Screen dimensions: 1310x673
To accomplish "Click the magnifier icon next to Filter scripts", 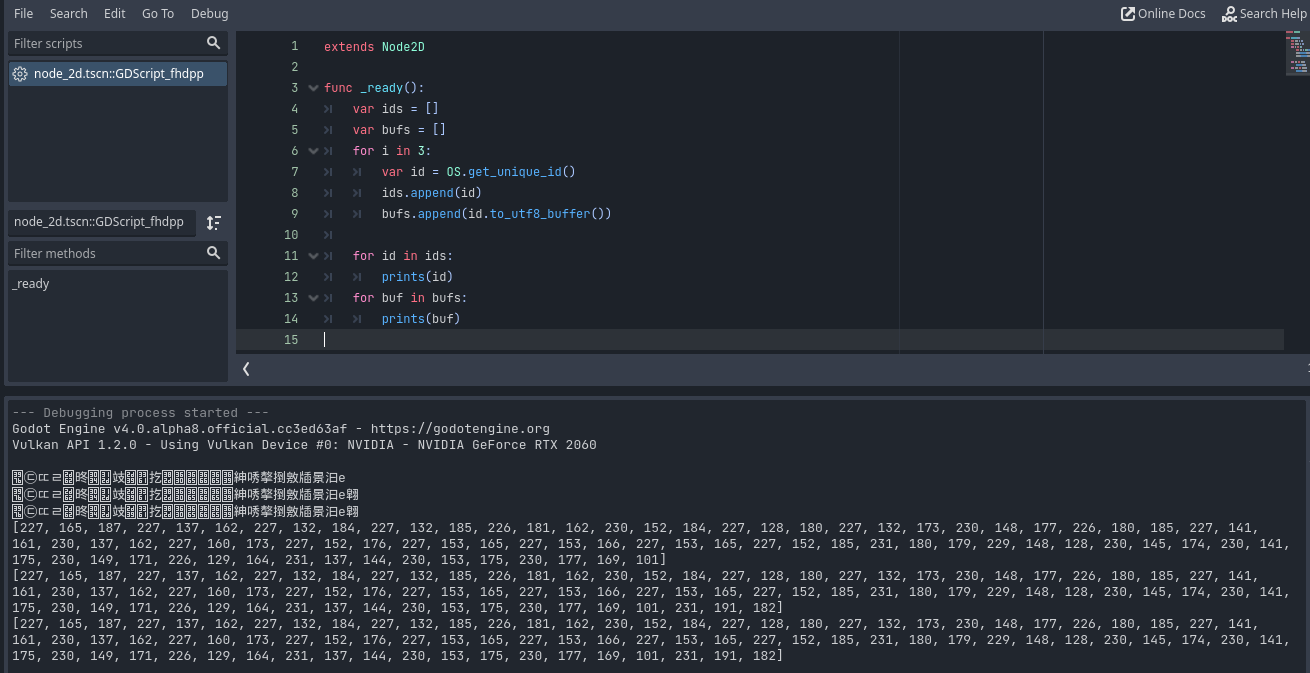I will point(213,43).
